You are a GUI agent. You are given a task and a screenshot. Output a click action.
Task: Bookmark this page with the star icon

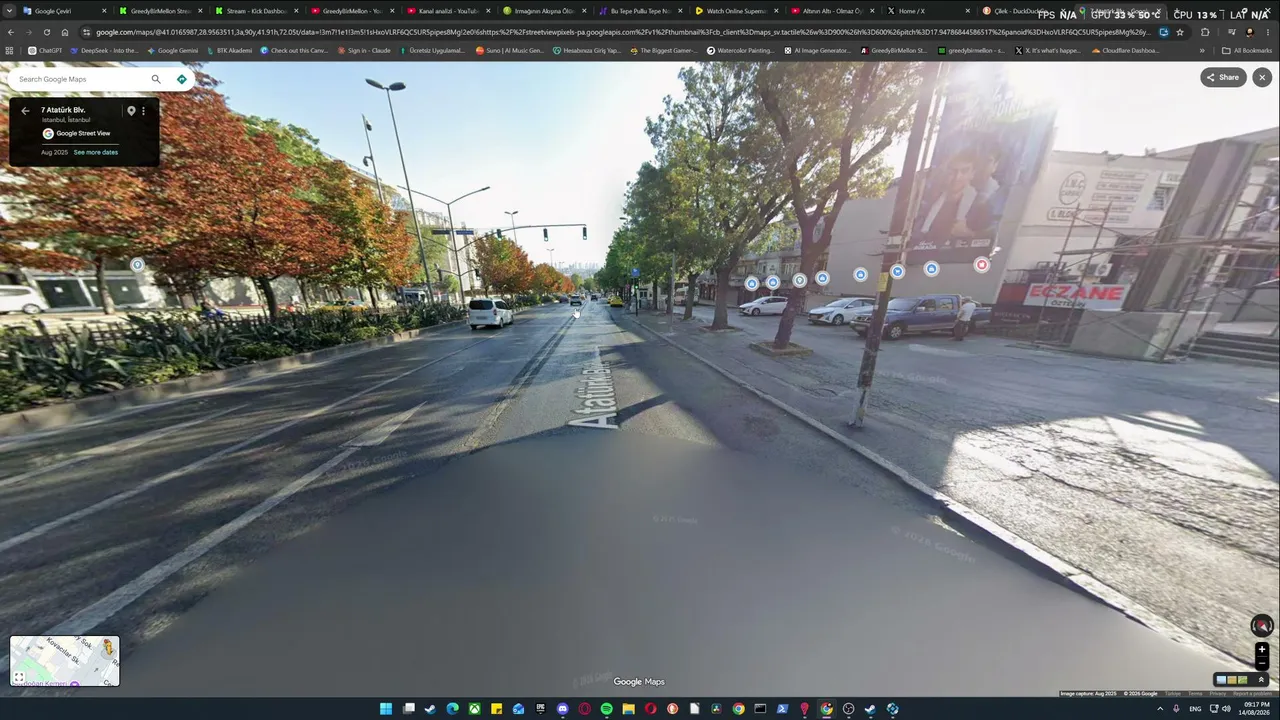1180,32
